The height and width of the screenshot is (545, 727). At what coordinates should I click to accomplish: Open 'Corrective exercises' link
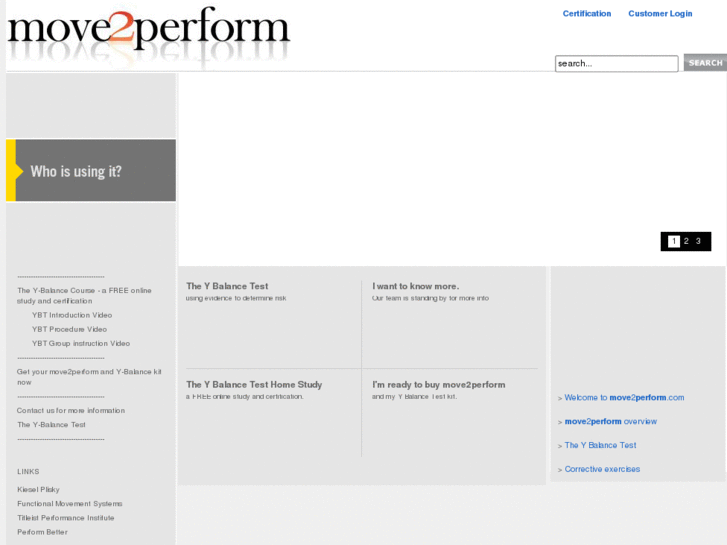(x=602, y=469)
